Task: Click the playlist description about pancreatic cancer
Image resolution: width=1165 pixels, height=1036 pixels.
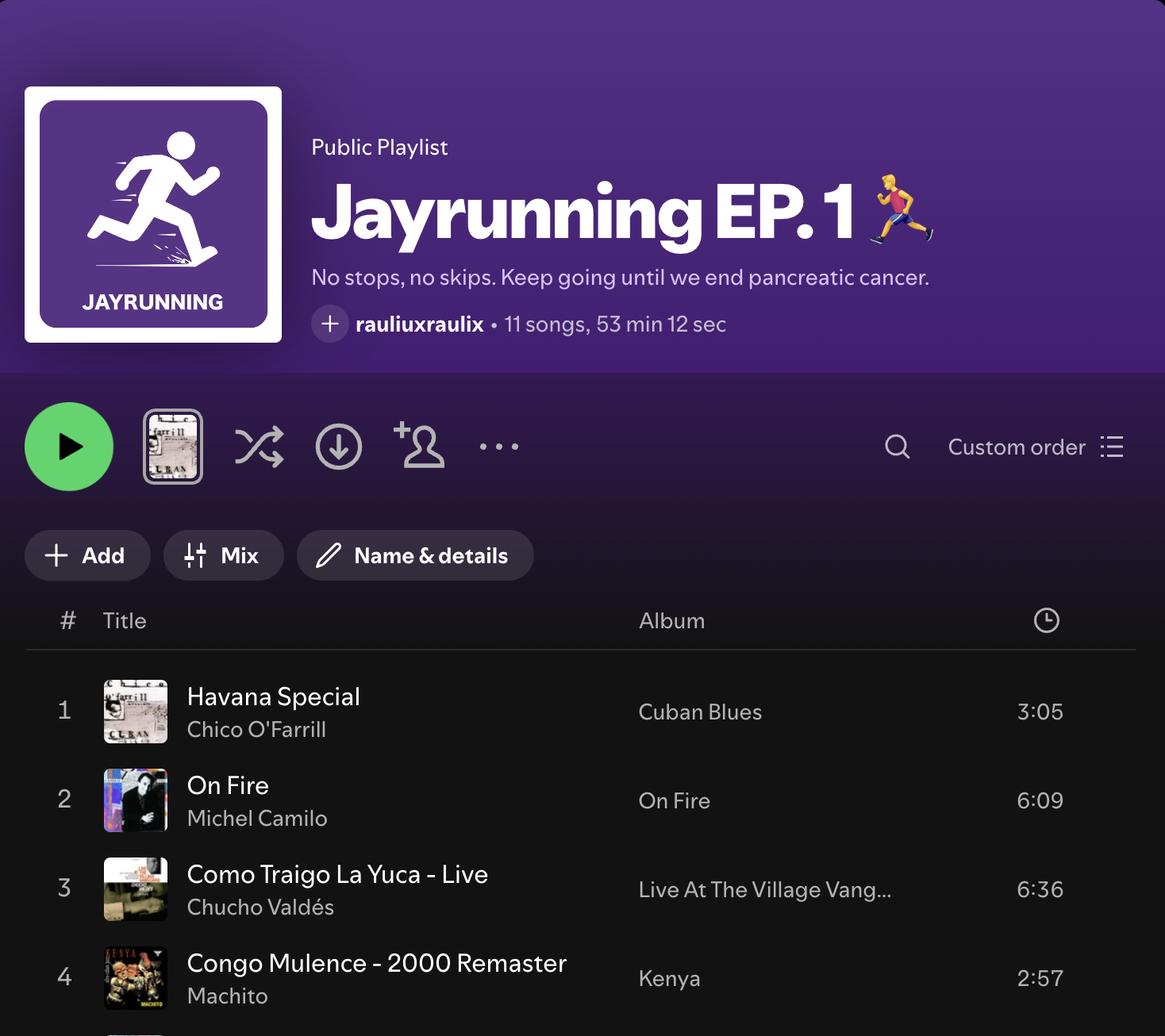Action: [x=620, y=278]
